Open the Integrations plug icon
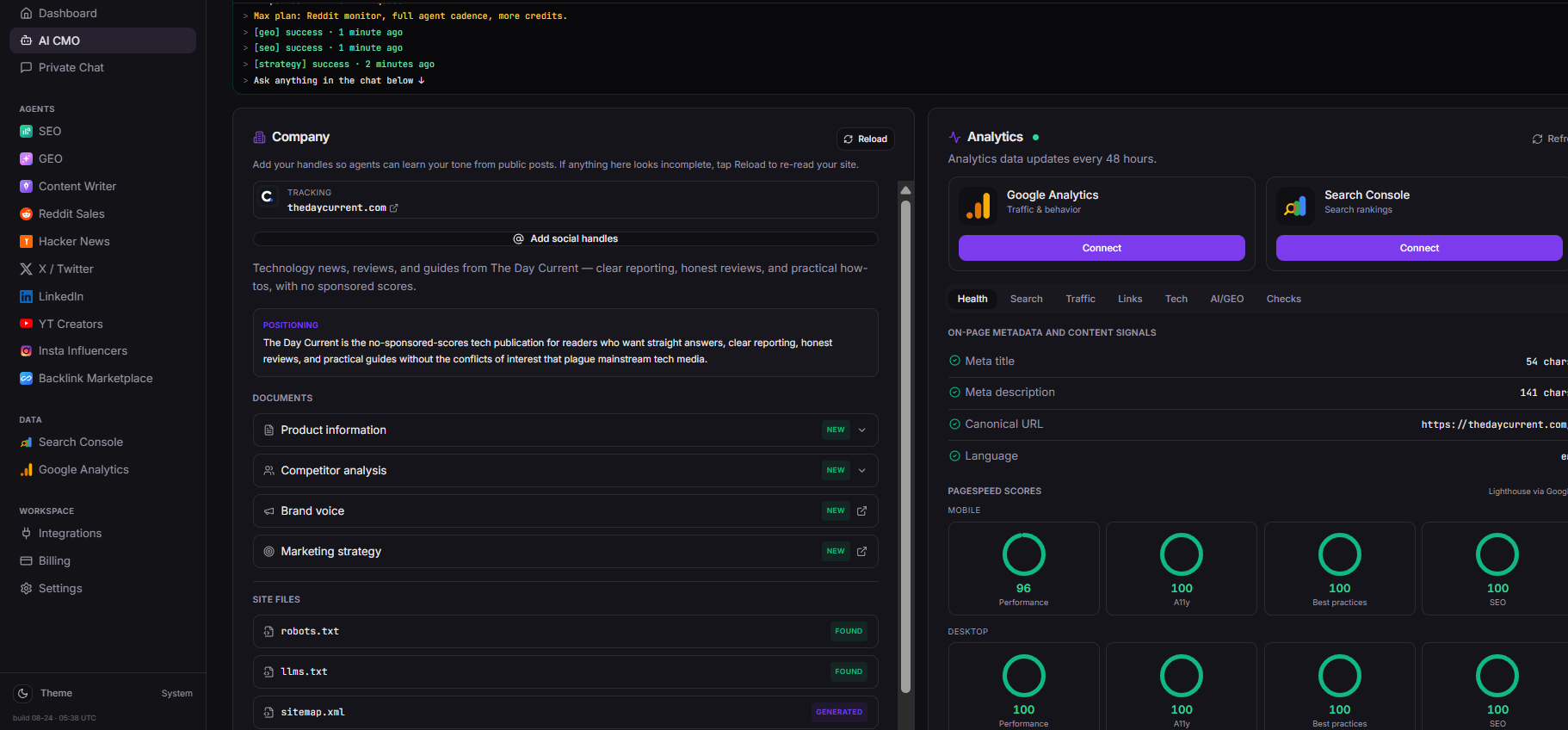The width and height of the screenshot is (1568, 730). tap(26, 533)
